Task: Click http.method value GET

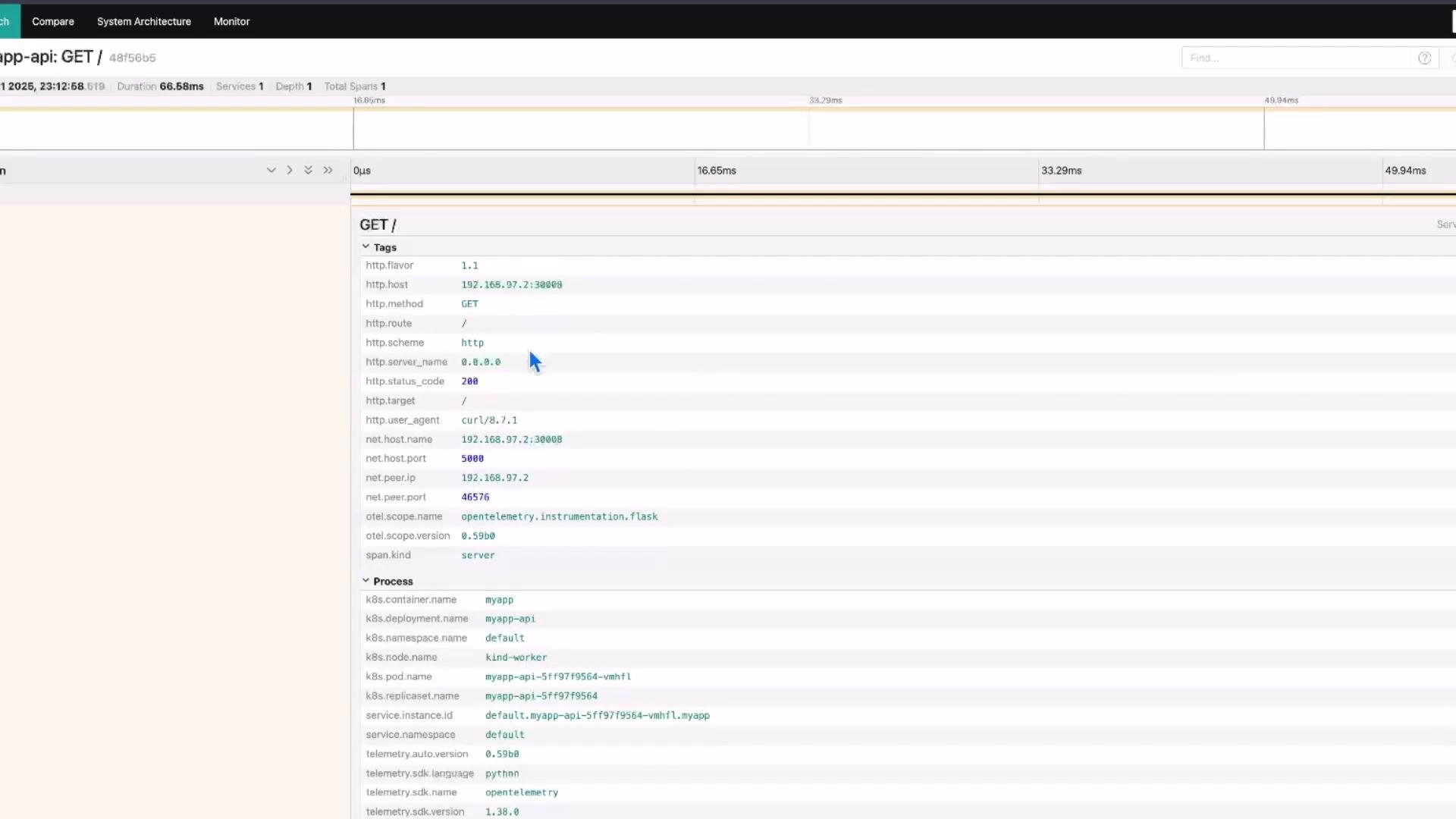Action: tap(469, 303)
